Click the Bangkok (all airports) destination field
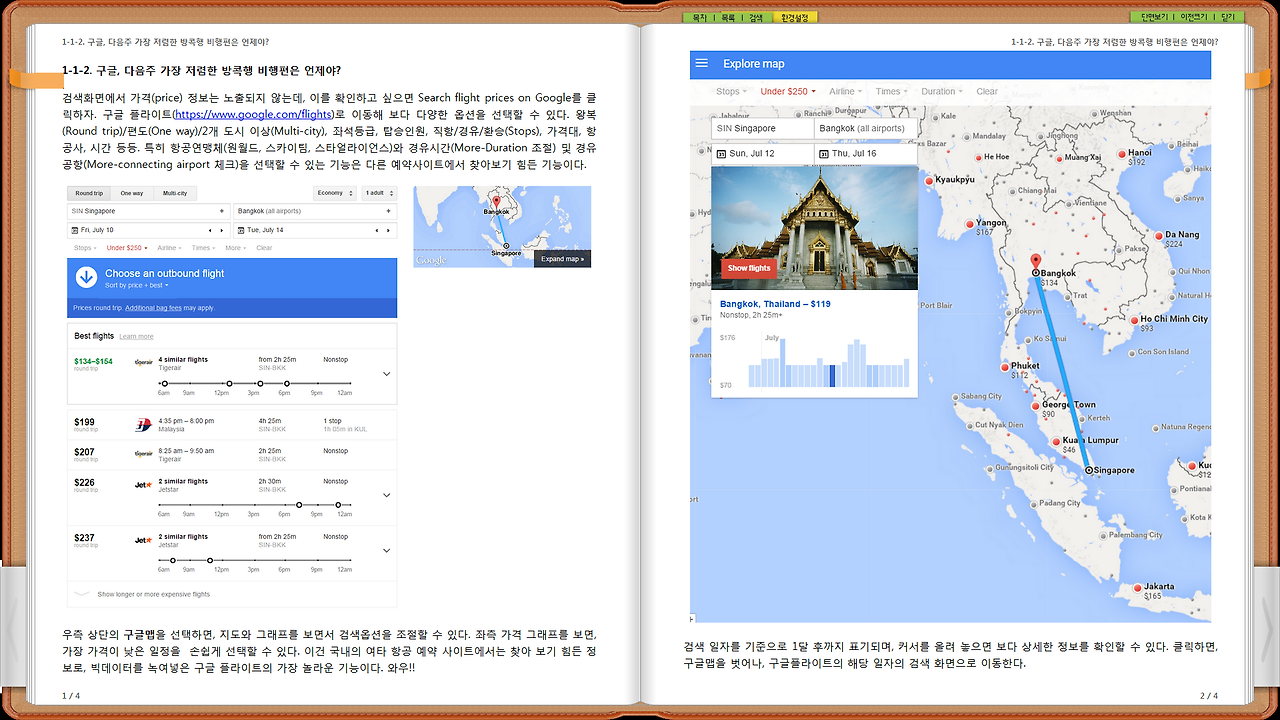1280x720 pixels. tap(315, 211)
